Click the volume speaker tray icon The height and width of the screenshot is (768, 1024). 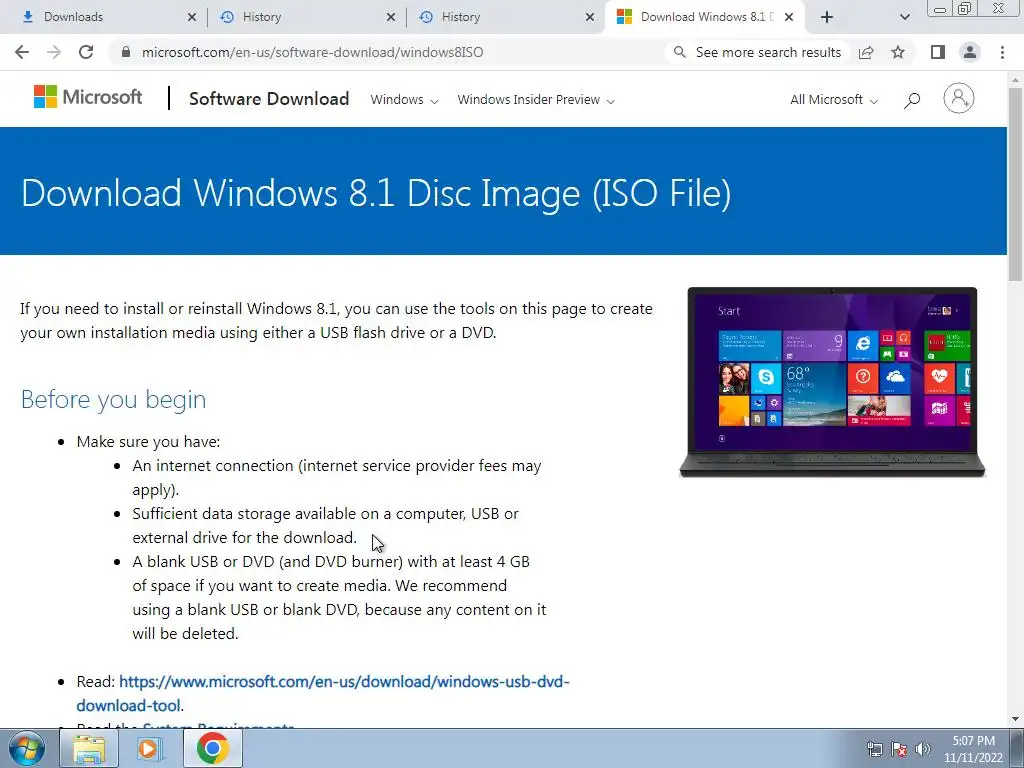pyautogui.click(x=923, y=749)
